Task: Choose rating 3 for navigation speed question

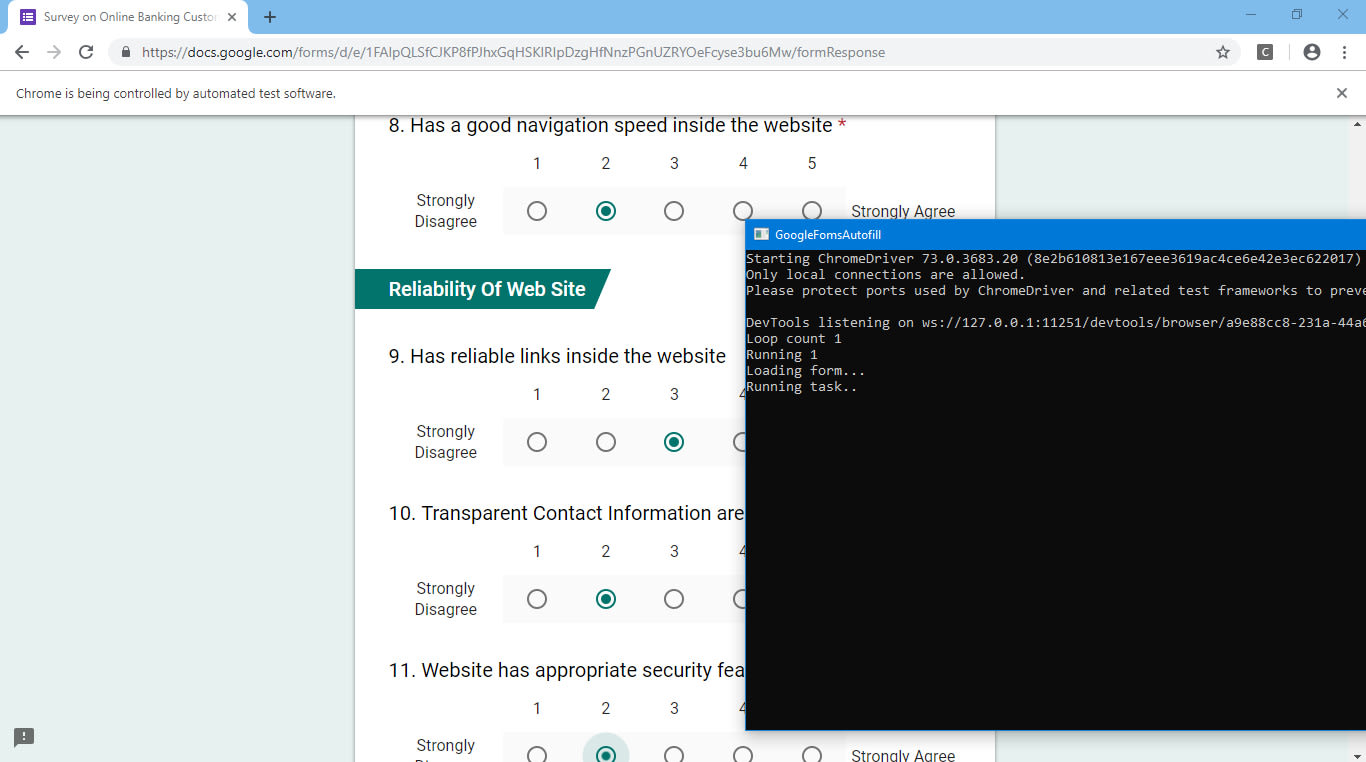Action: [674, 211]
